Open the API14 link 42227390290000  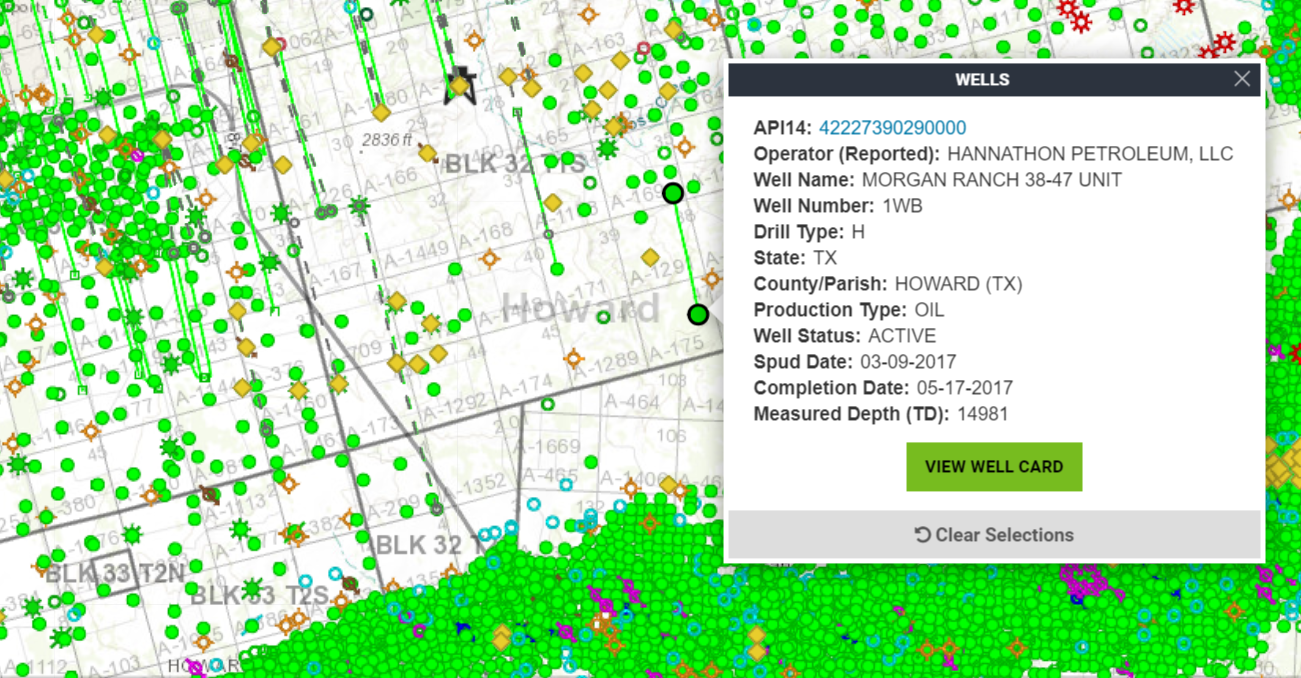pos(892,128)
